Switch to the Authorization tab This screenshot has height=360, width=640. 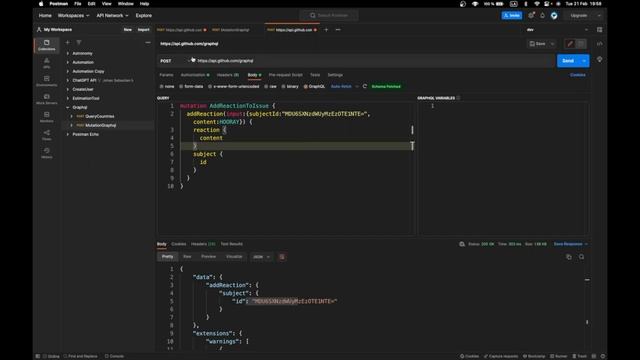[195, 75]
